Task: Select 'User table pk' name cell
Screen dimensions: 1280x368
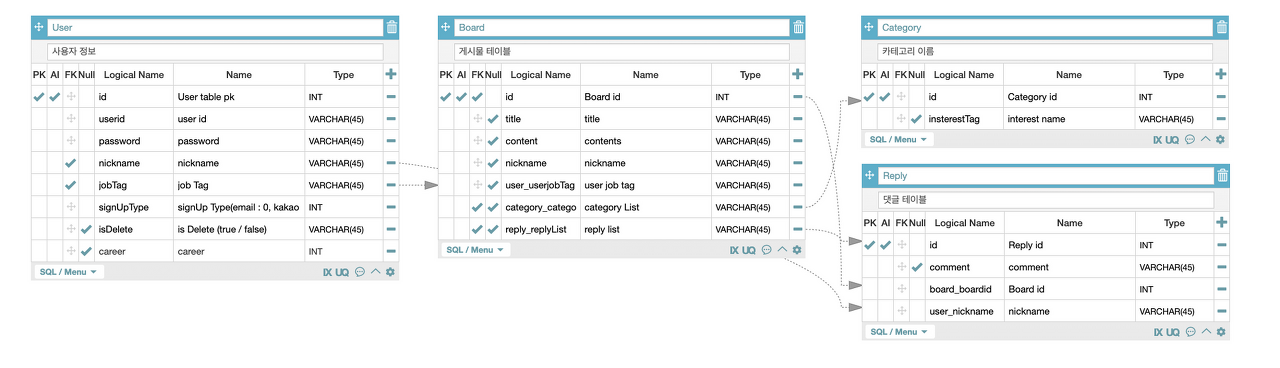Action: (x=239, y=97)
